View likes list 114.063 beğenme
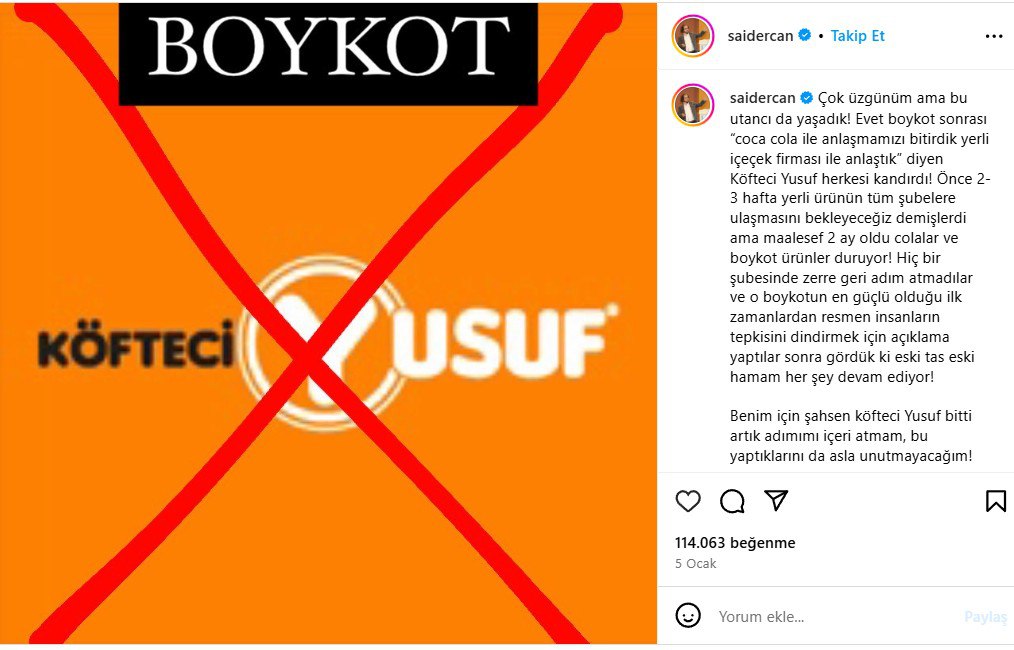Image resolution: width=1014 pixels, height=650 pixels. [x=735, y=543]
